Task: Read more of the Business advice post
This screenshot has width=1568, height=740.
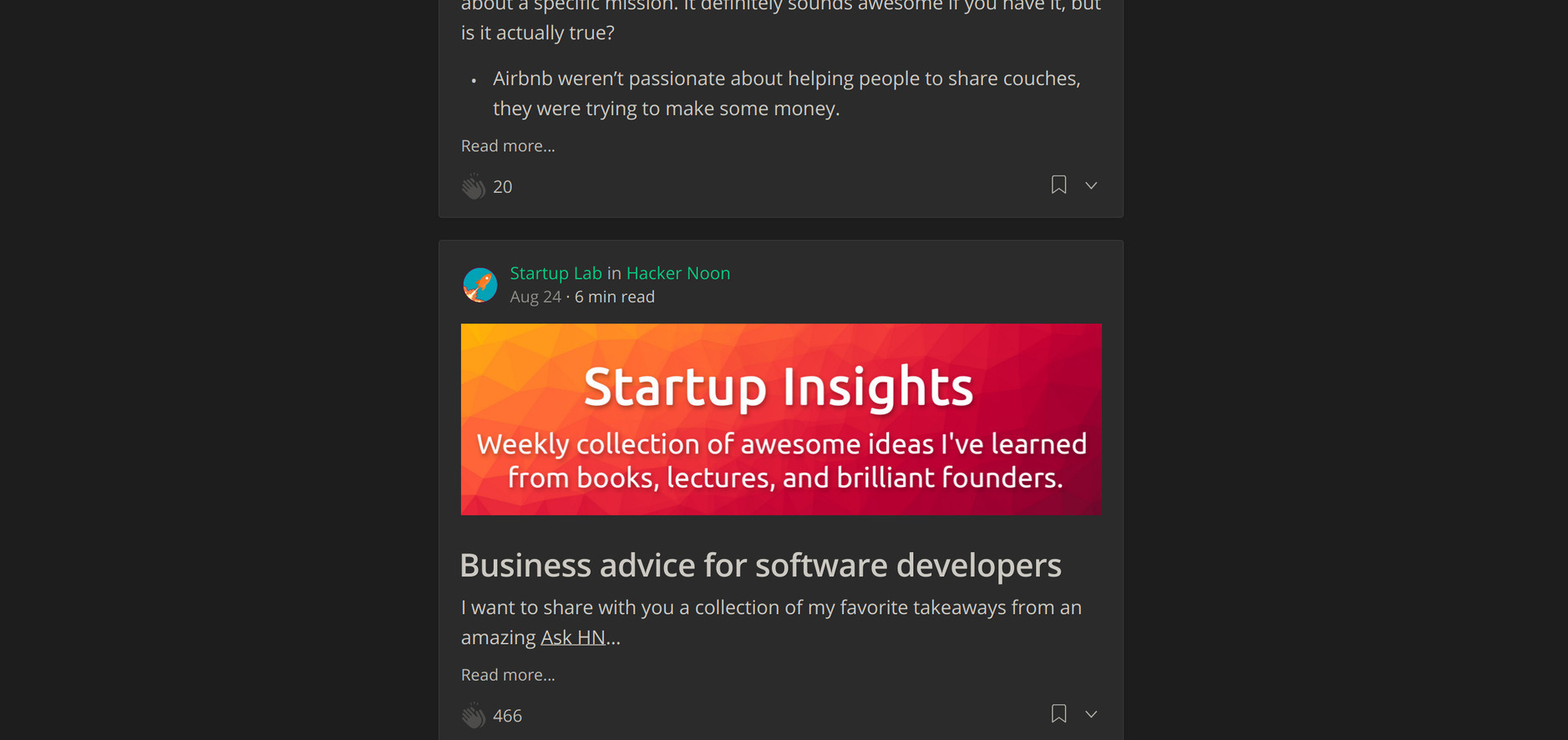Action: coord(508,675)
